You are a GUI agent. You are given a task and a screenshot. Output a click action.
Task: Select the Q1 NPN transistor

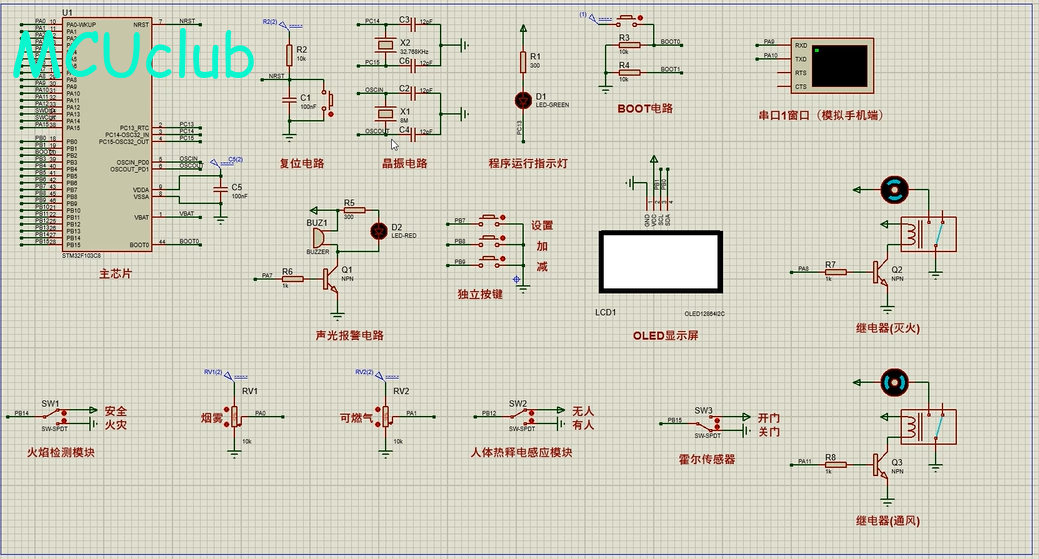click(x=331, y=279)
